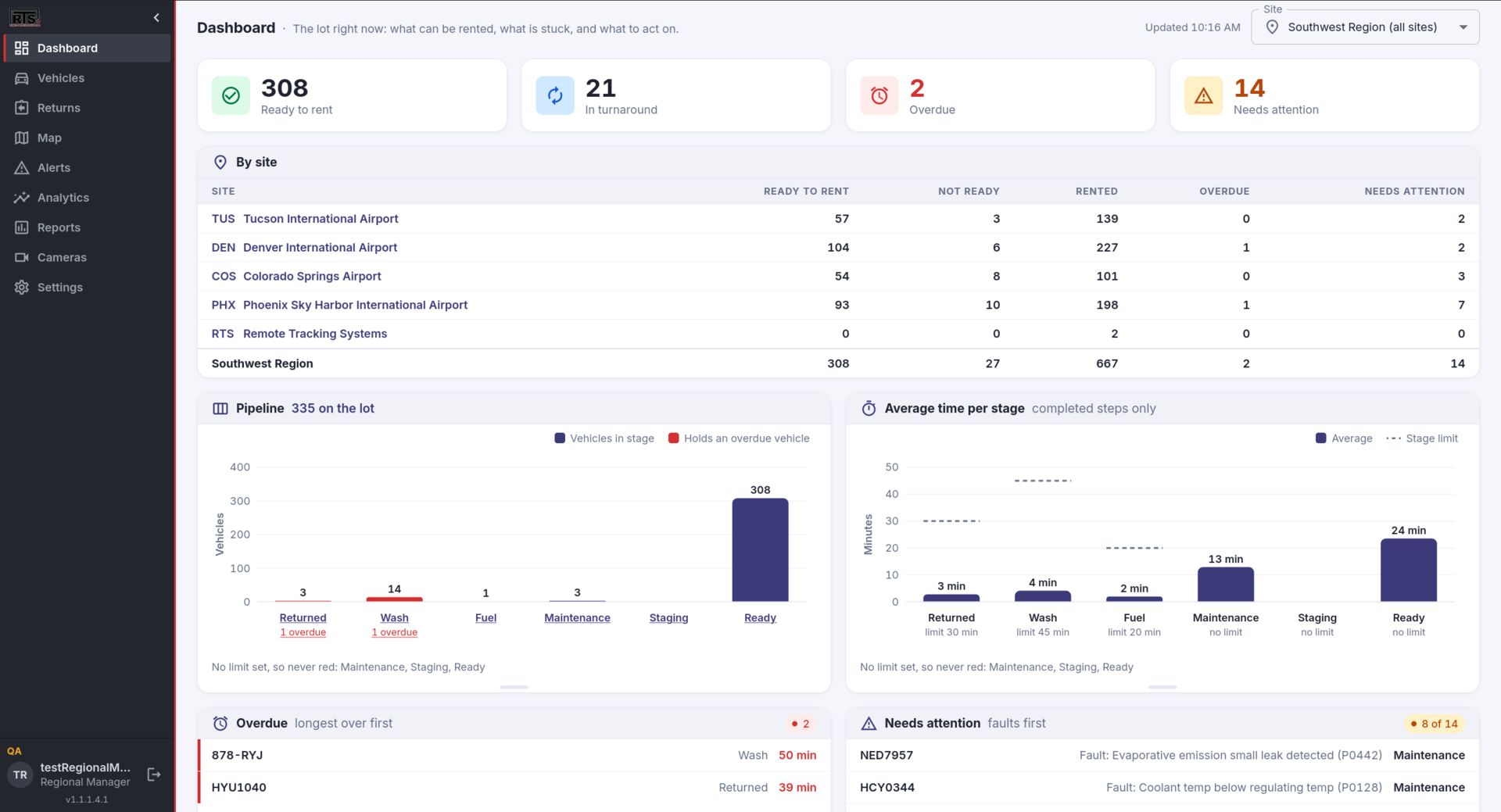Open the Map view
Screen dimensions: 1501x812
pyautogui.click(x=87, y=138)
